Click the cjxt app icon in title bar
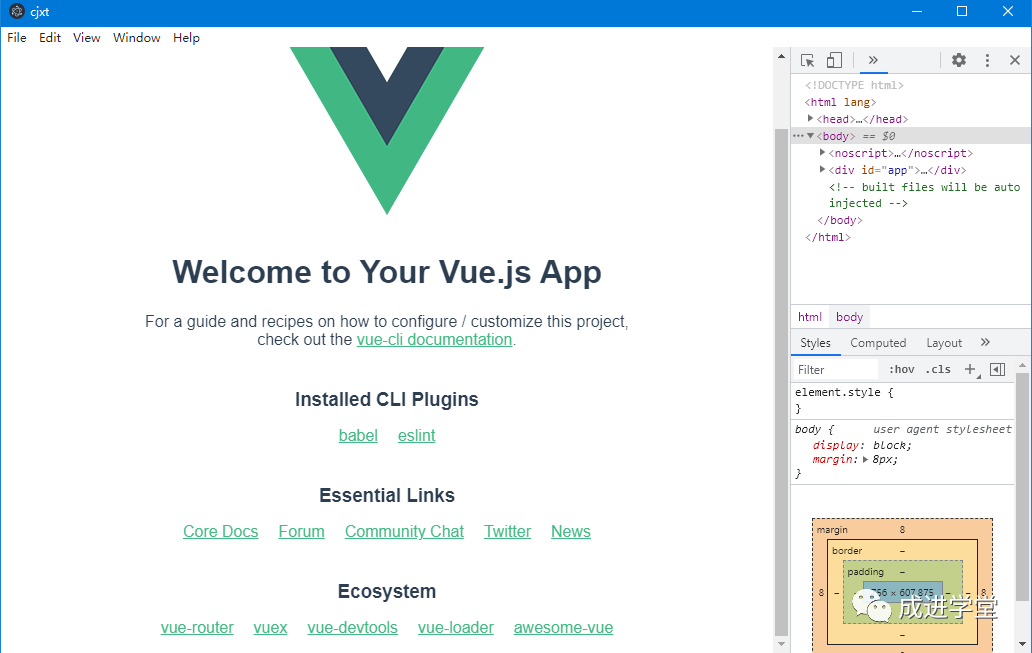The image size is (1032, 653). pos(16,11)
